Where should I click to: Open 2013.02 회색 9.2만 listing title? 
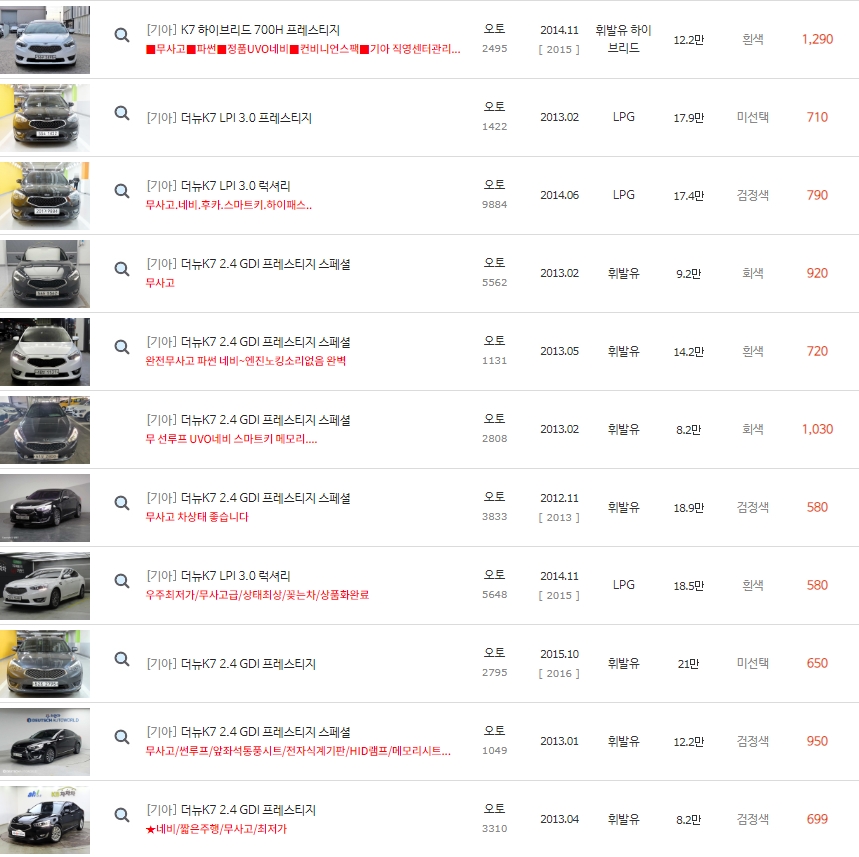pos(248,264)
